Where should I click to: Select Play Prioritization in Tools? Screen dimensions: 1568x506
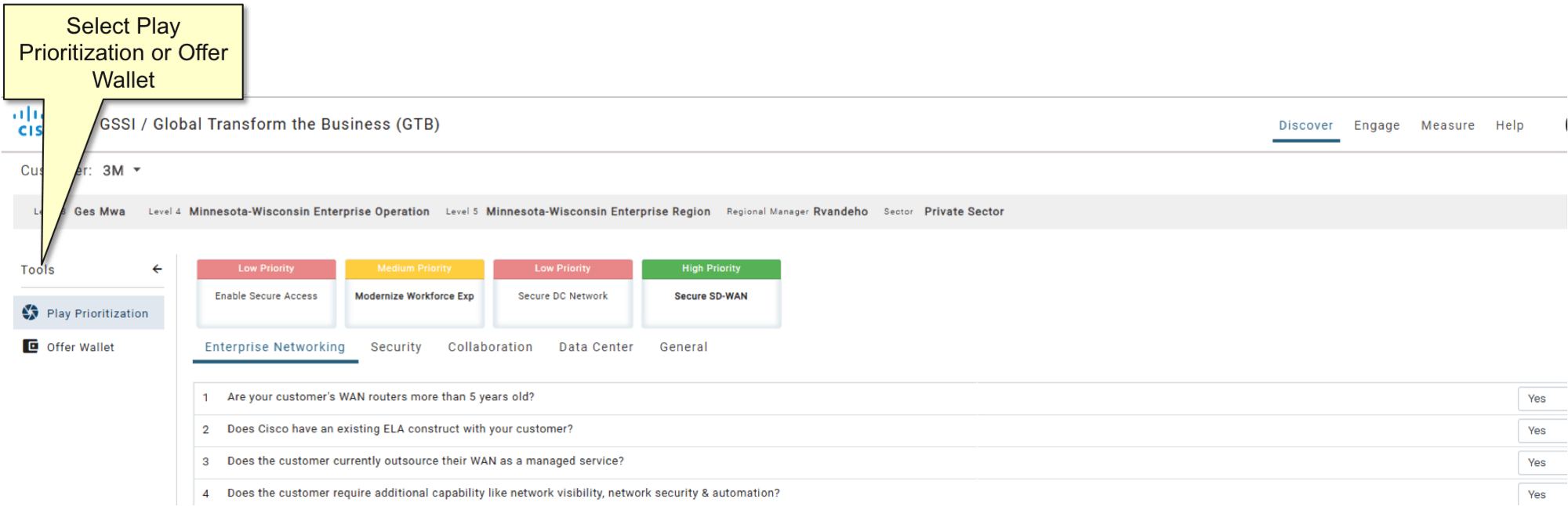point(89,313)
